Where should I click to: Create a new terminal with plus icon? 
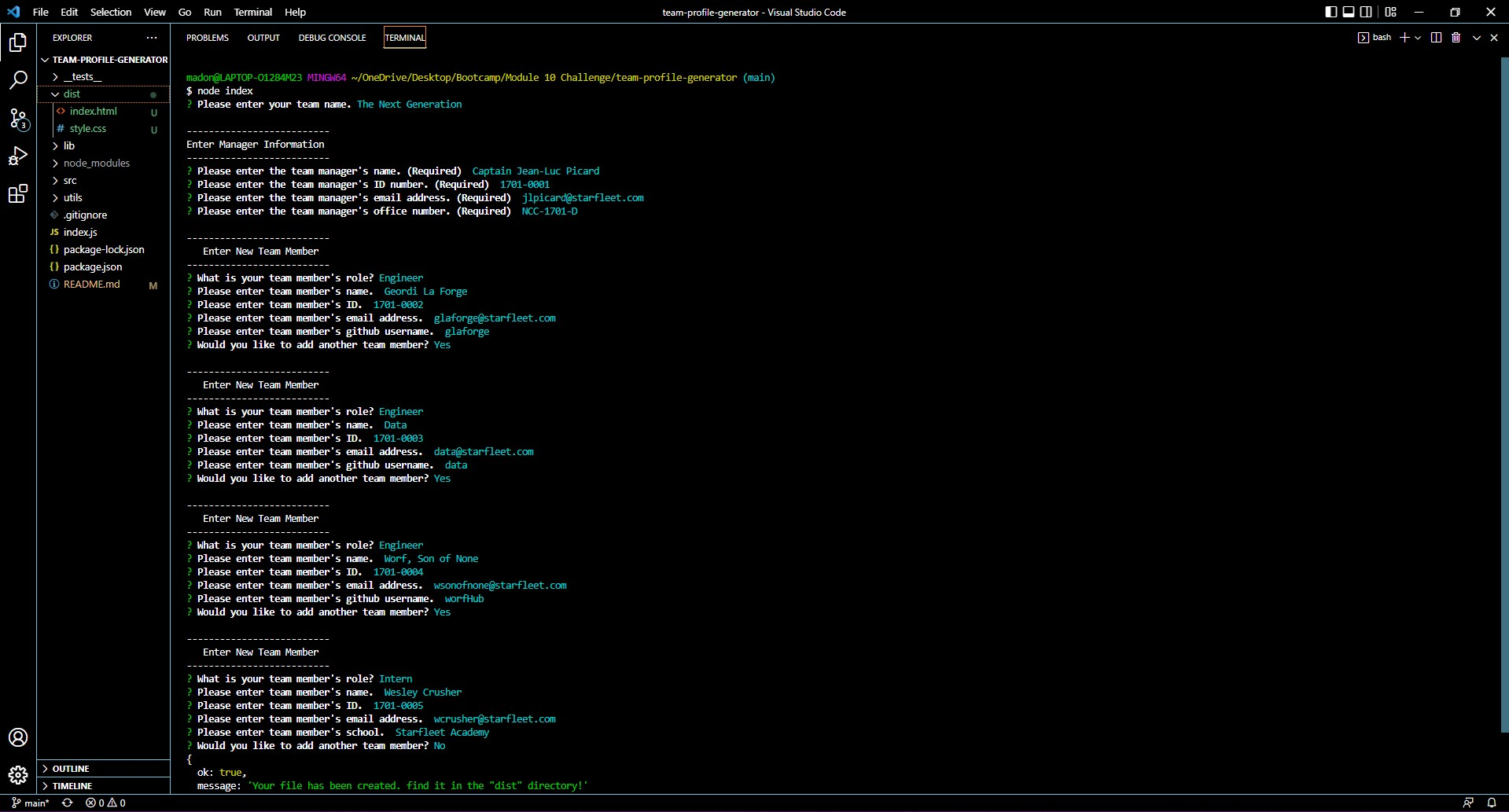click(1404, 37)
